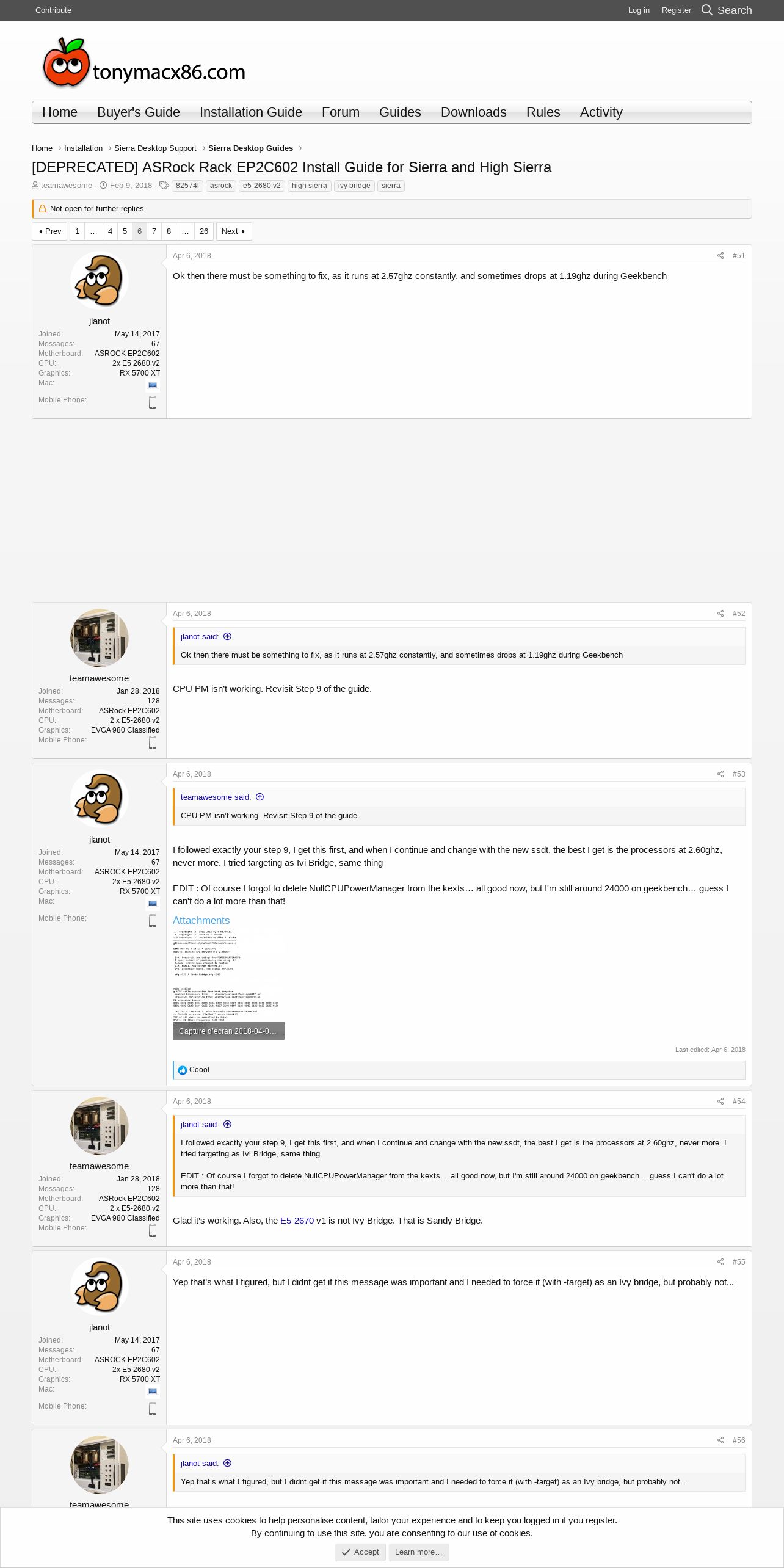Click mobile phone icon in post #51 profile

[153, 402]
